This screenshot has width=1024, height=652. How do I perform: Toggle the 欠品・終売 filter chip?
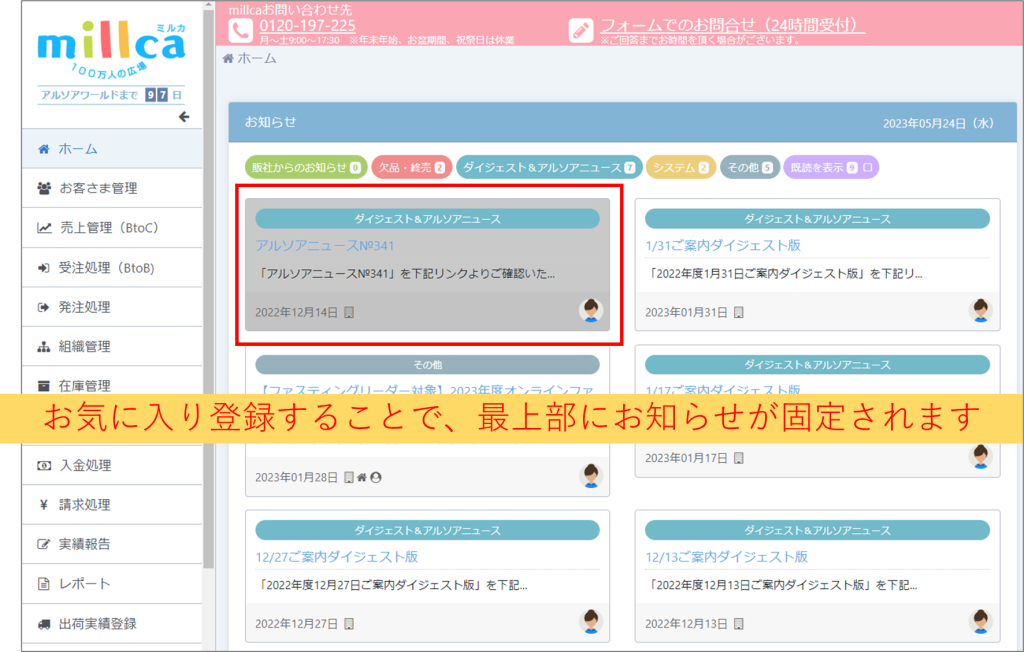pyautogui.click(x=411, y=168)
